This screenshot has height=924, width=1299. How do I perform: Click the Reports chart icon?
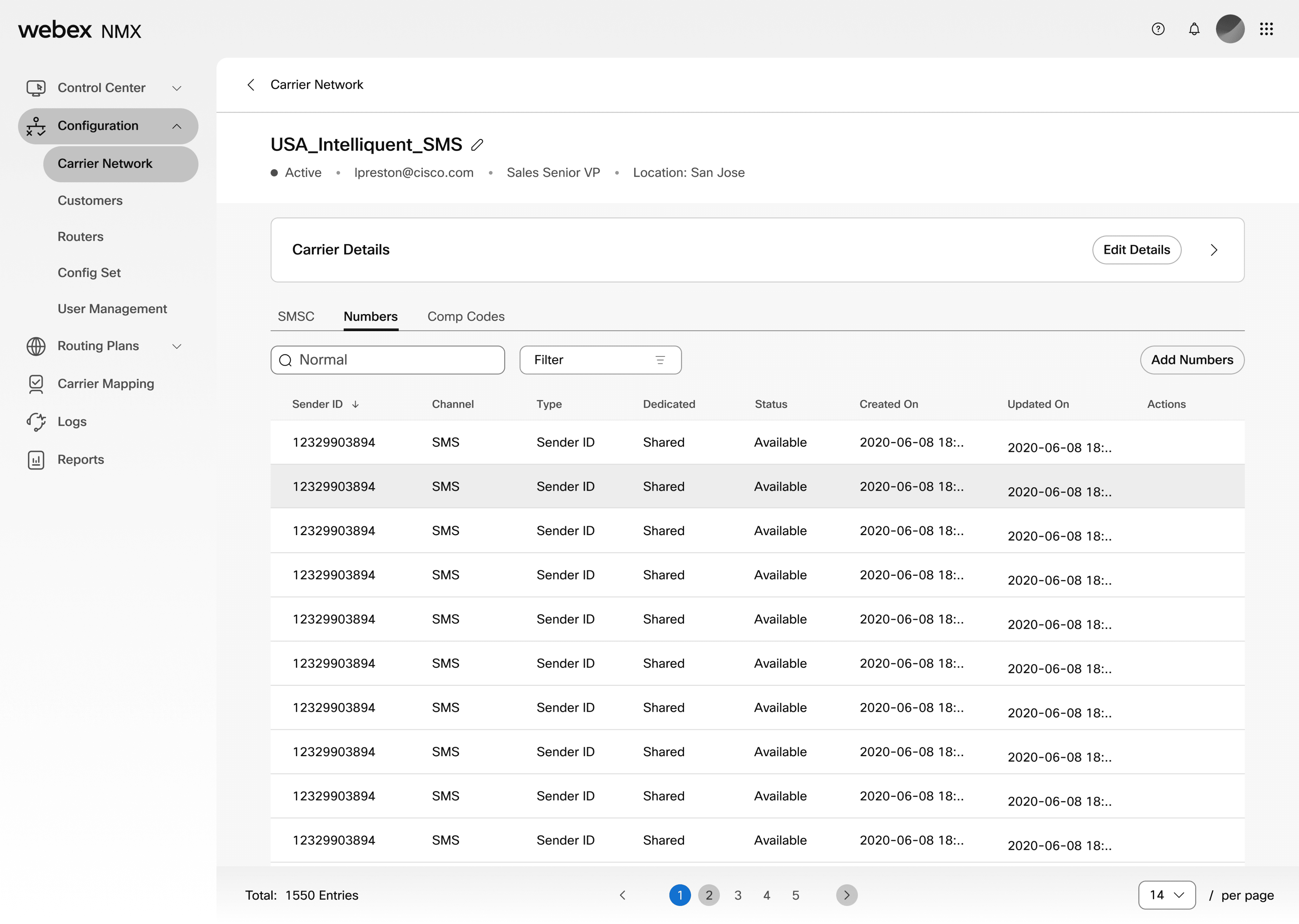(36, 460)
